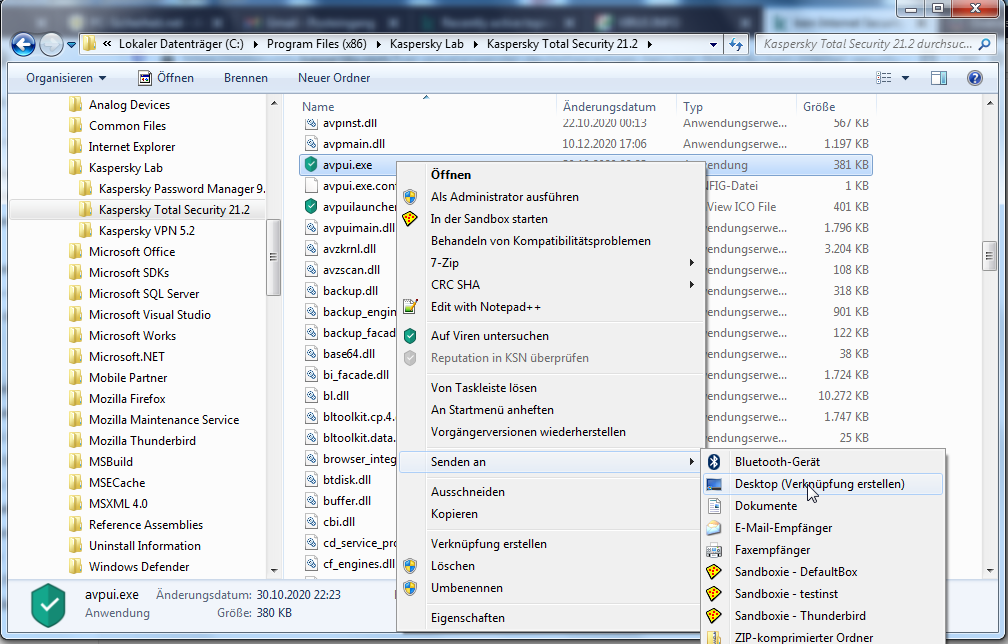Toggle the preview pane icon
Viewport: 1008px width, 644px height.
(x=939, y=78)
